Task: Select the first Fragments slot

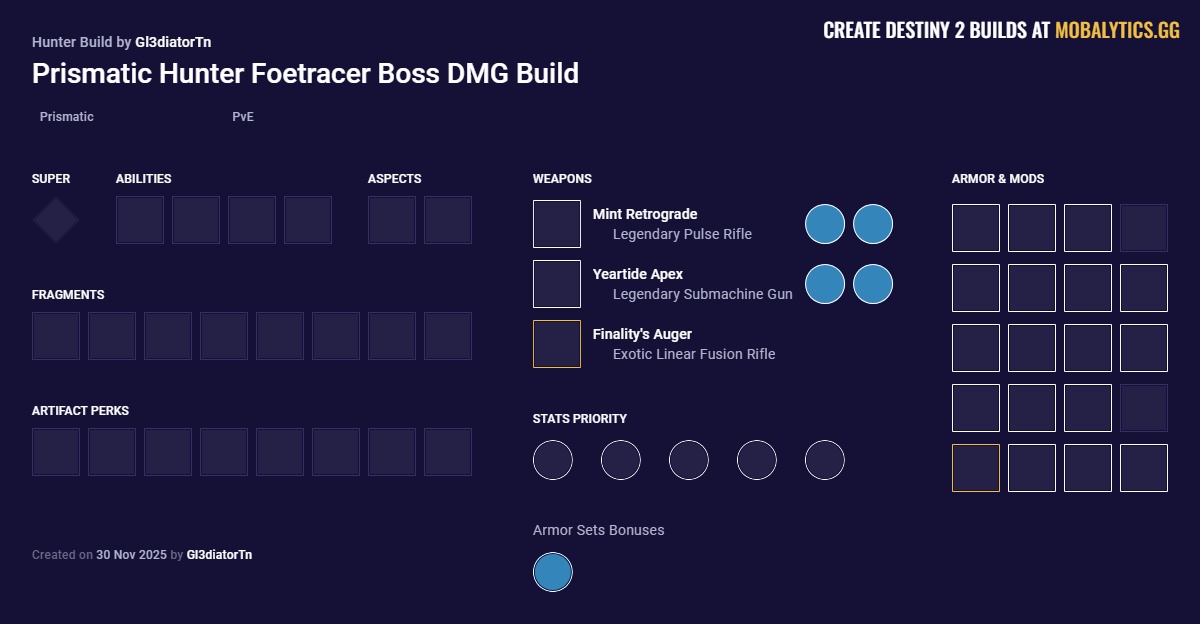Action: click(x=55, y=336)
